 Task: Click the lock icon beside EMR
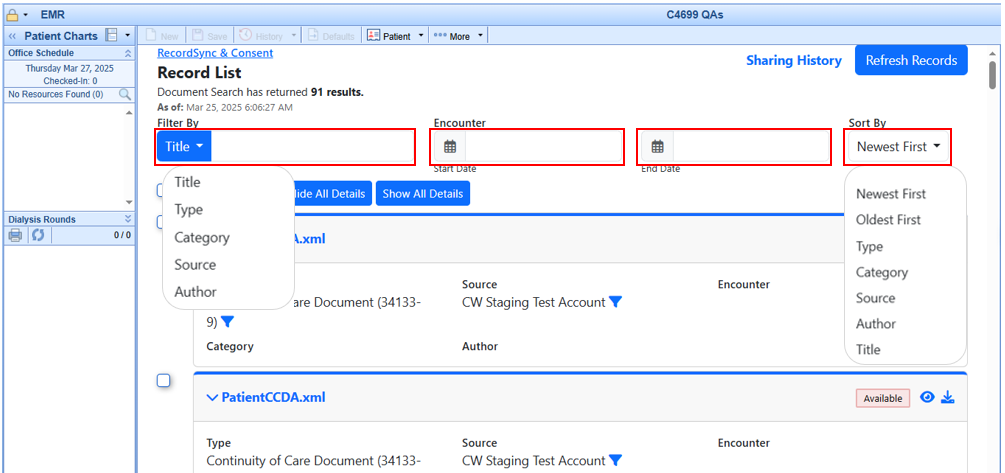click(12, 14)
